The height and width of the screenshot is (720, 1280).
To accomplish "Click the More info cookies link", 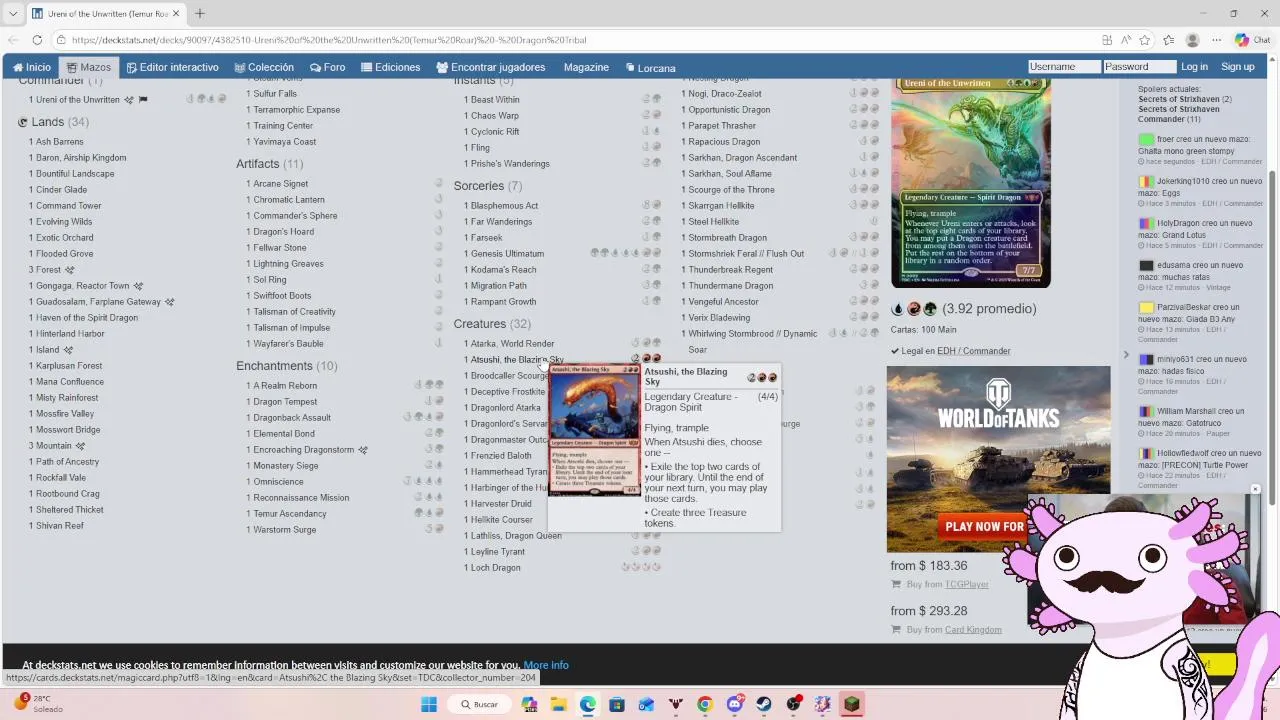I will 546,665.
